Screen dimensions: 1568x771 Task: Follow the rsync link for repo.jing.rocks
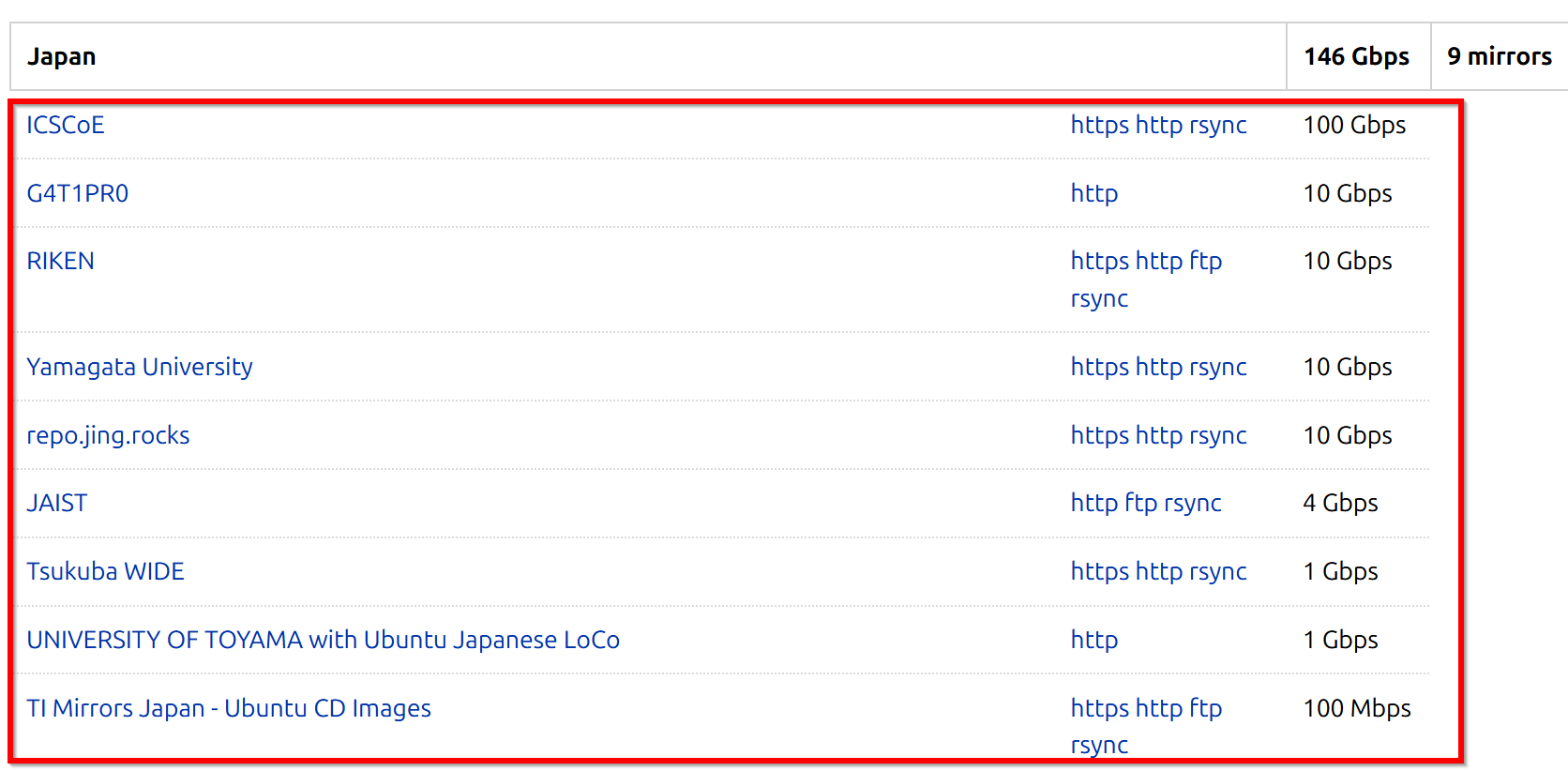pos(1217,435)
